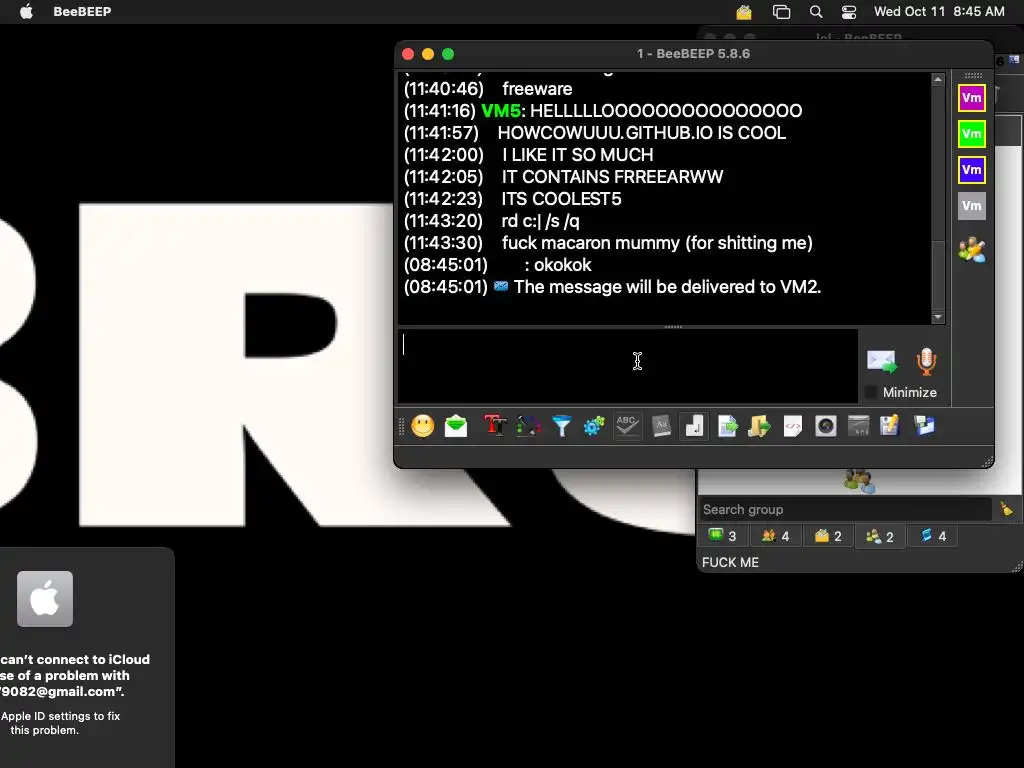Click the Search group field
The width and height of the screenshot is (1024, 768).
point(846,509)
